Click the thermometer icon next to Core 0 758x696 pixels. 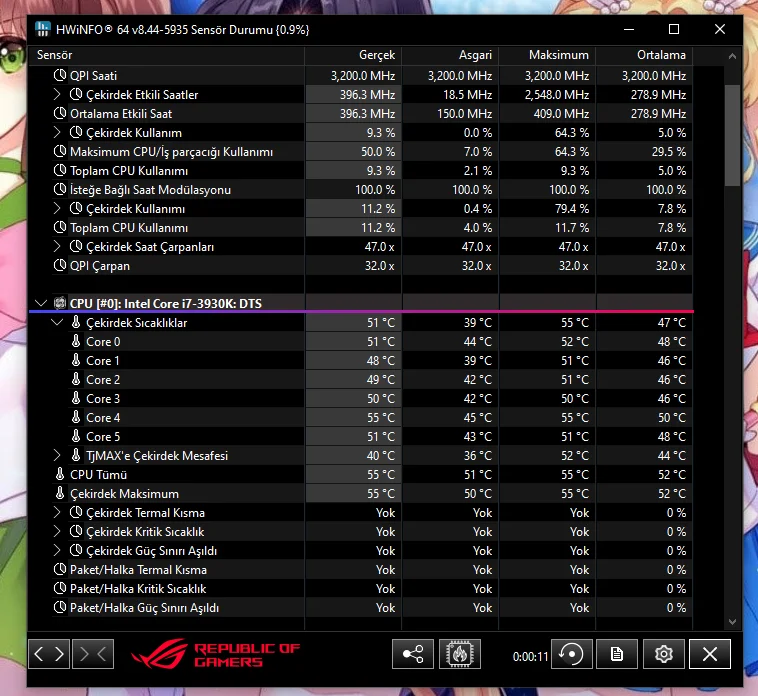[76, 341]
